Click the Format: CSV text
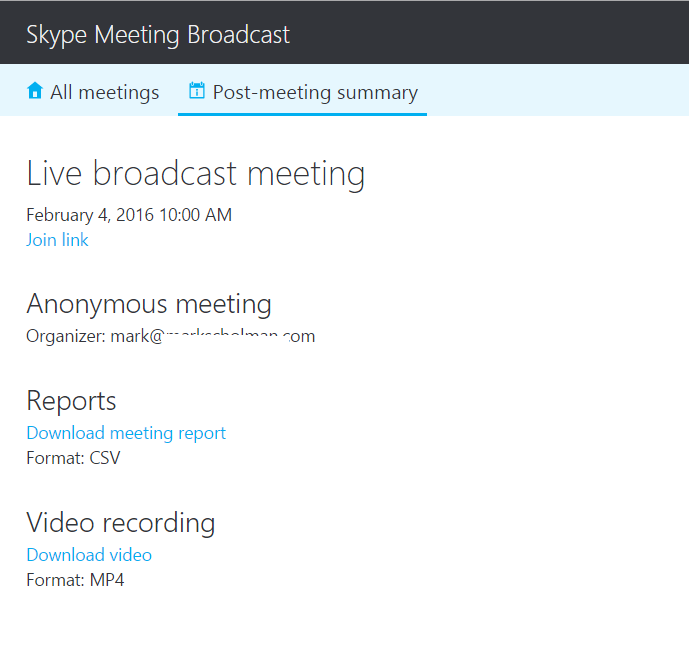 click(x=73, y=458)
